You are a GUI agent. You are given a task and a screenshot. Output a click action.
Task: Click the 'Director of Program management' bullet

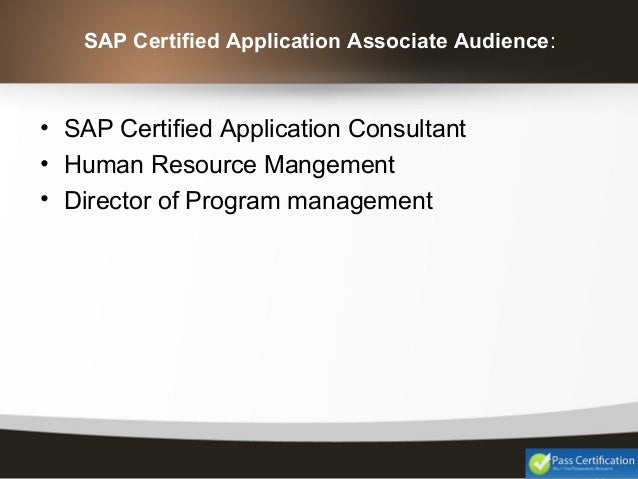click(248, 201)
